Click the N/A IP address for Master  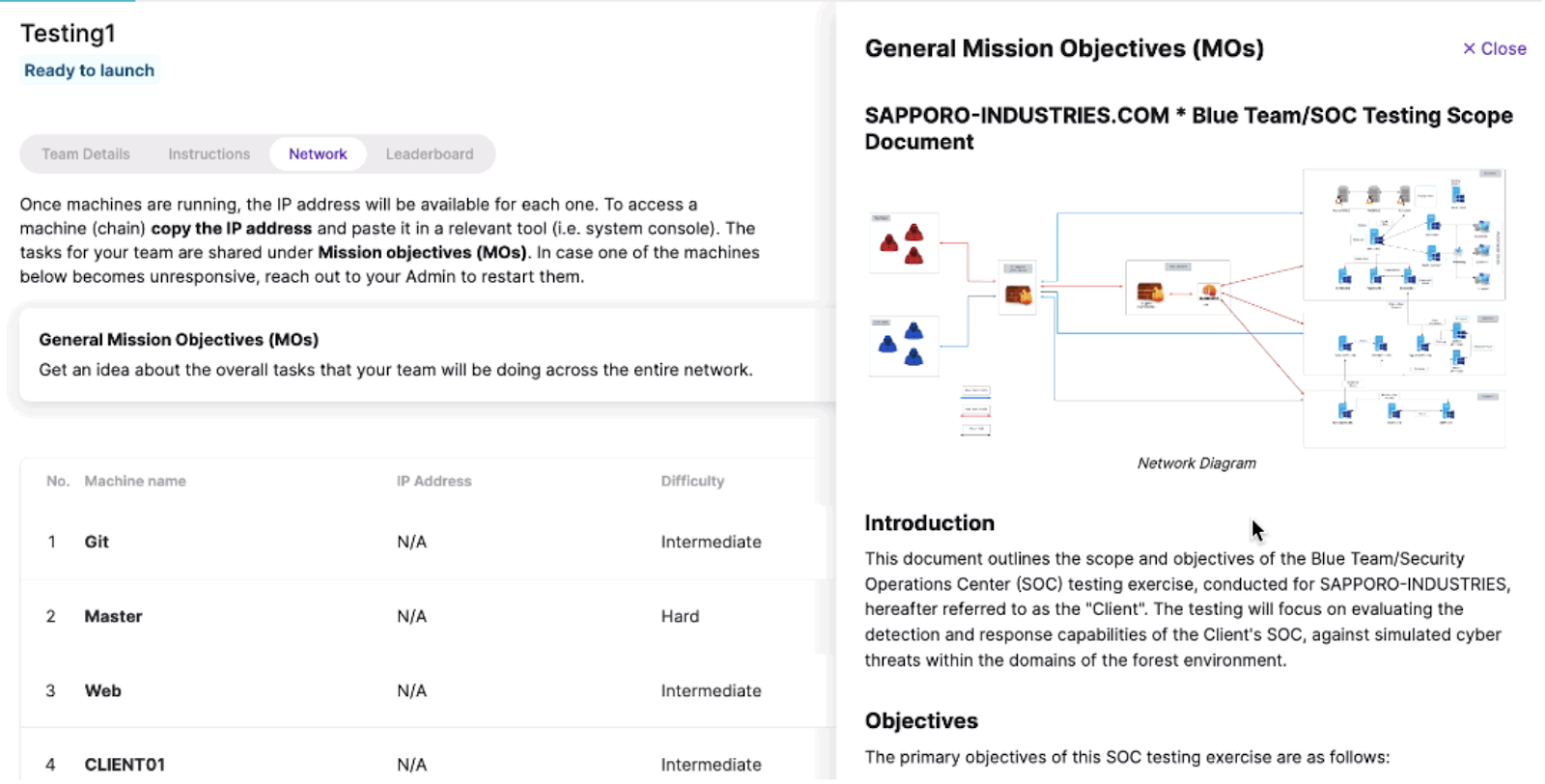(x=411, y=616)
